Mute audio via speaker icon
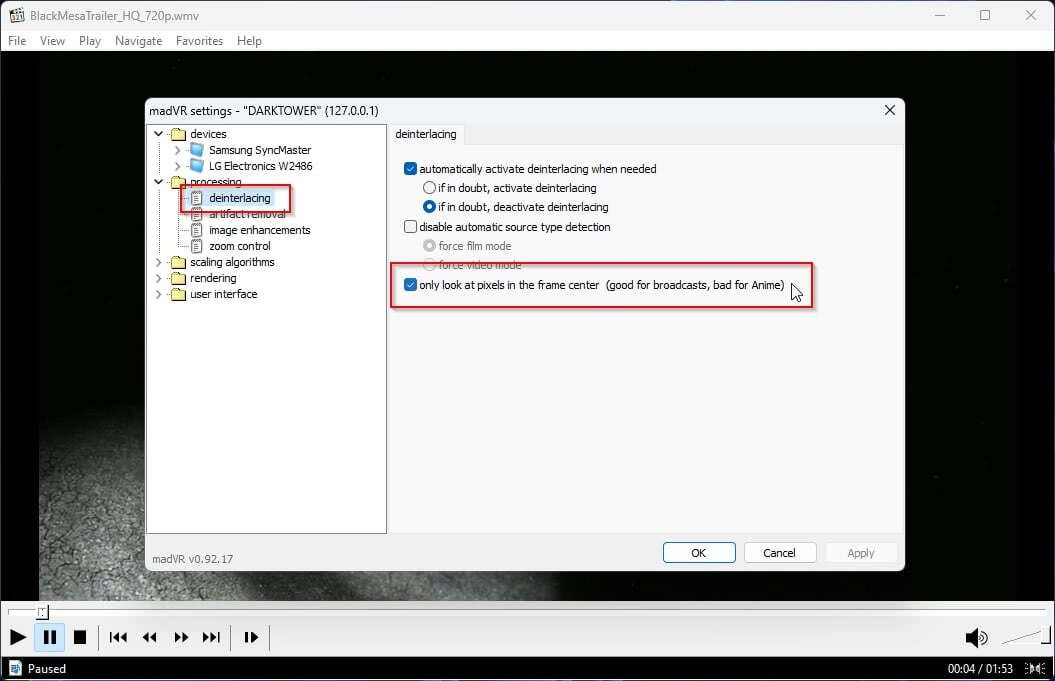Viewport: 1055px width, 681px height. click(976, 637)
